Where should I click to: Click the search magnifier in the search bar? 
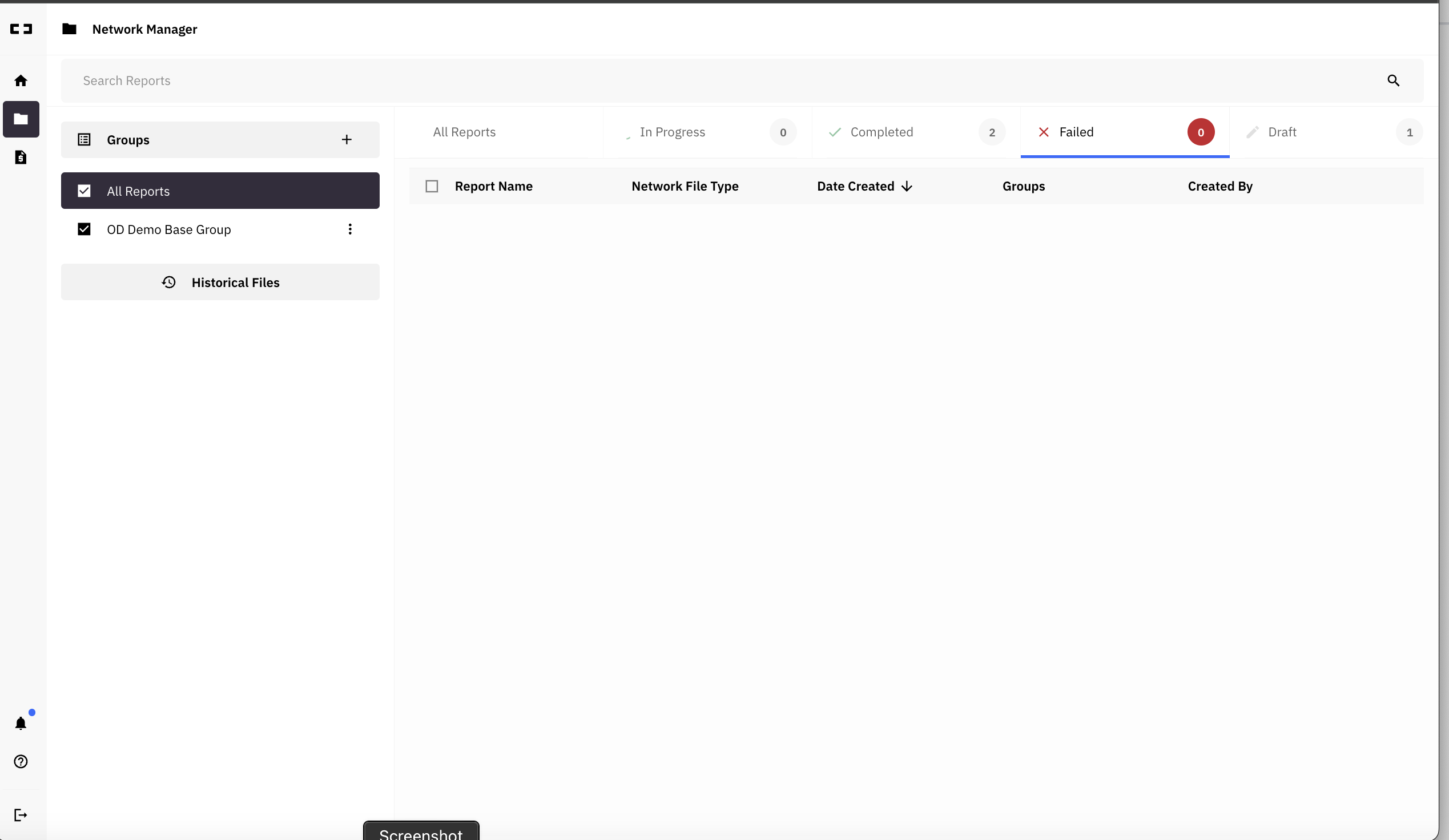pos(1393,80)
